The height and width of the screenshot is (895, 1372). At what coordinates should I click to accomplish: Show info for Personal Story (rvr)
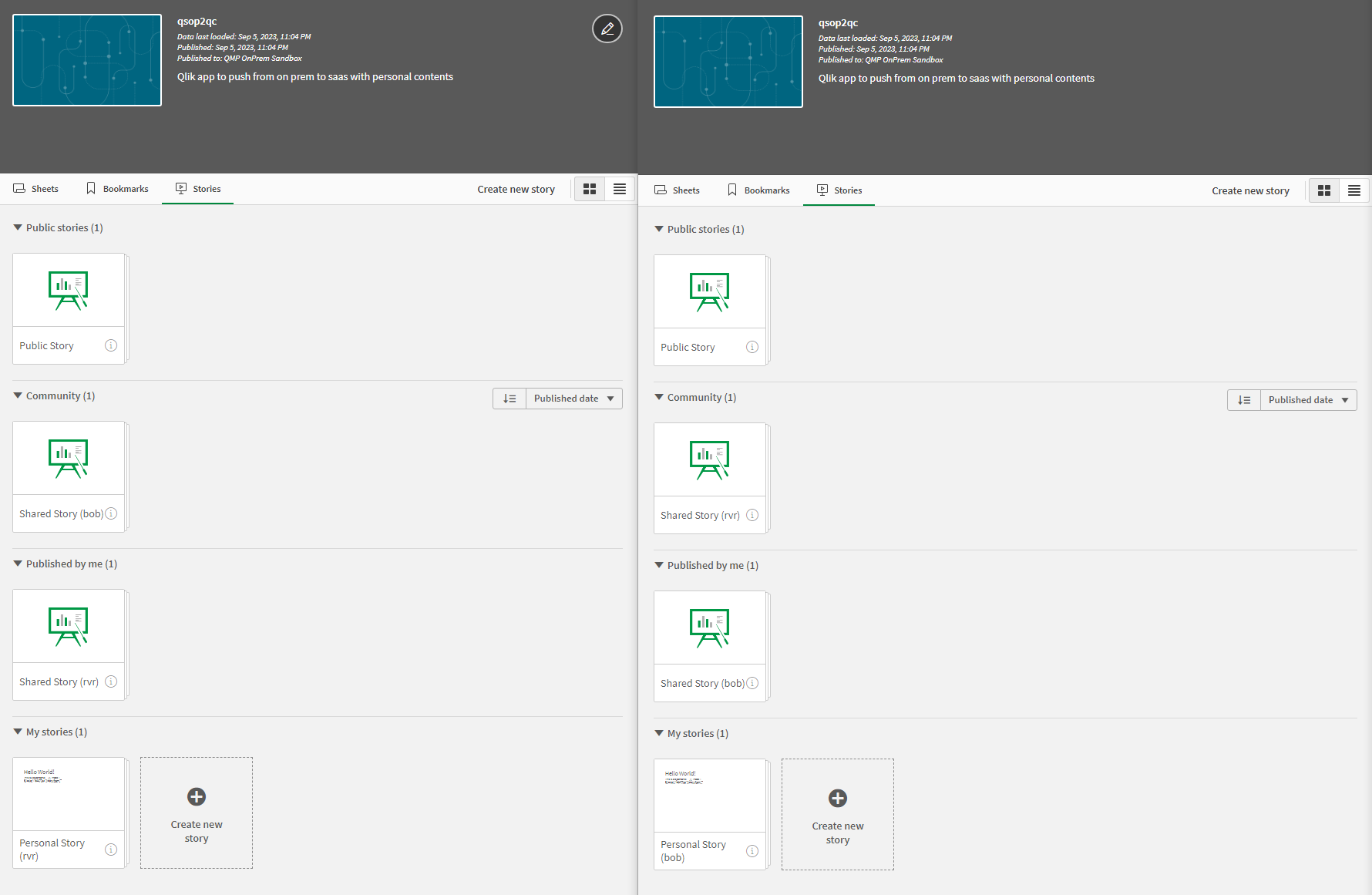[111, 850]
